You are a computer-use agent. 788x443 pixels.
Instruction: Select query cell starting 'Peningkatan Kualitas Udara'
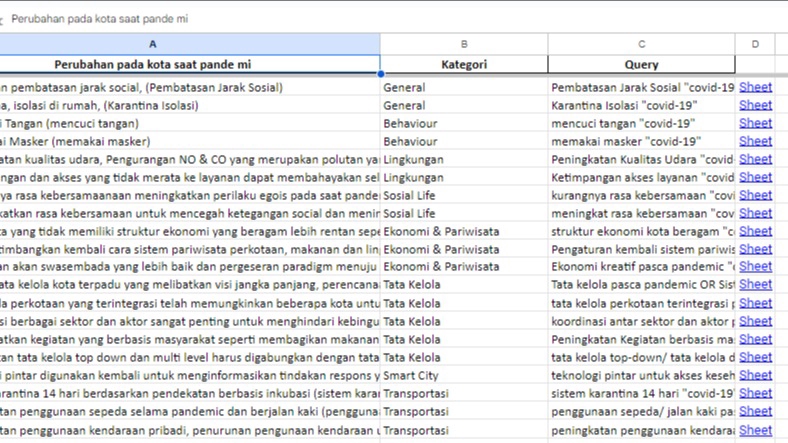coord(641,160)
